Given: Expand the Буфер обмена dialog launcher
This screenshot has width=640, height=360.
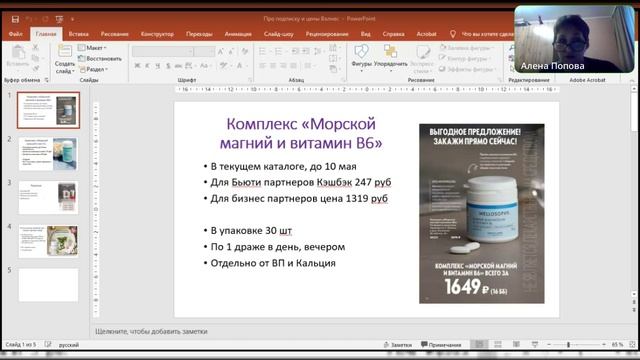Looking at the screenshot, I should [47, 80].
